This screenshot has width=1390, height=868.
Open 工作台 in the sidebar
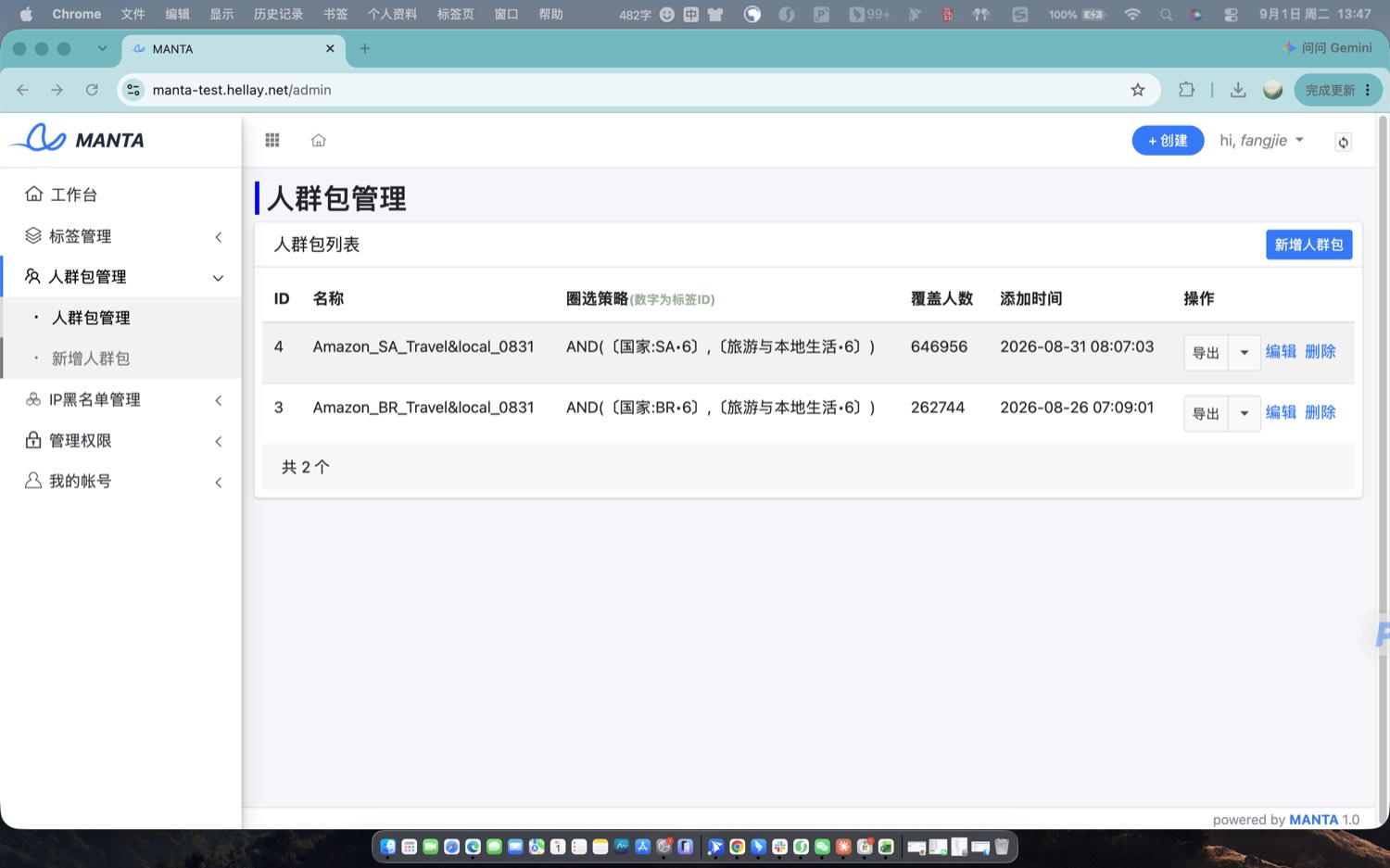click(x=120, y=195)
